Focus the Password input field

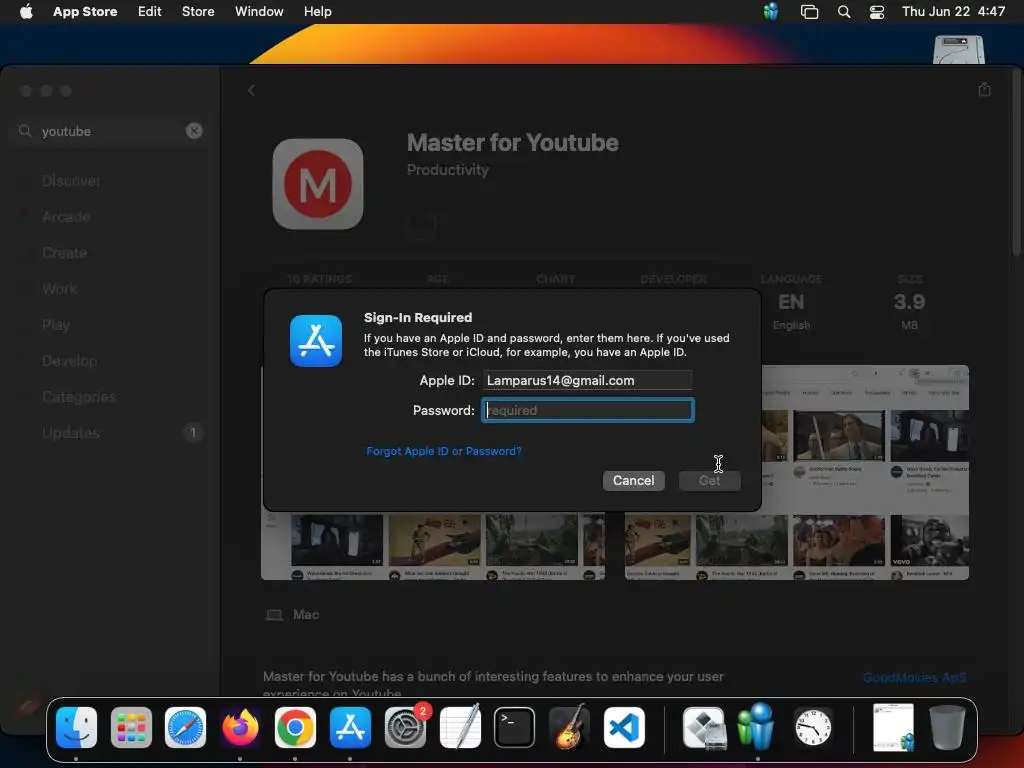[588, 410]
